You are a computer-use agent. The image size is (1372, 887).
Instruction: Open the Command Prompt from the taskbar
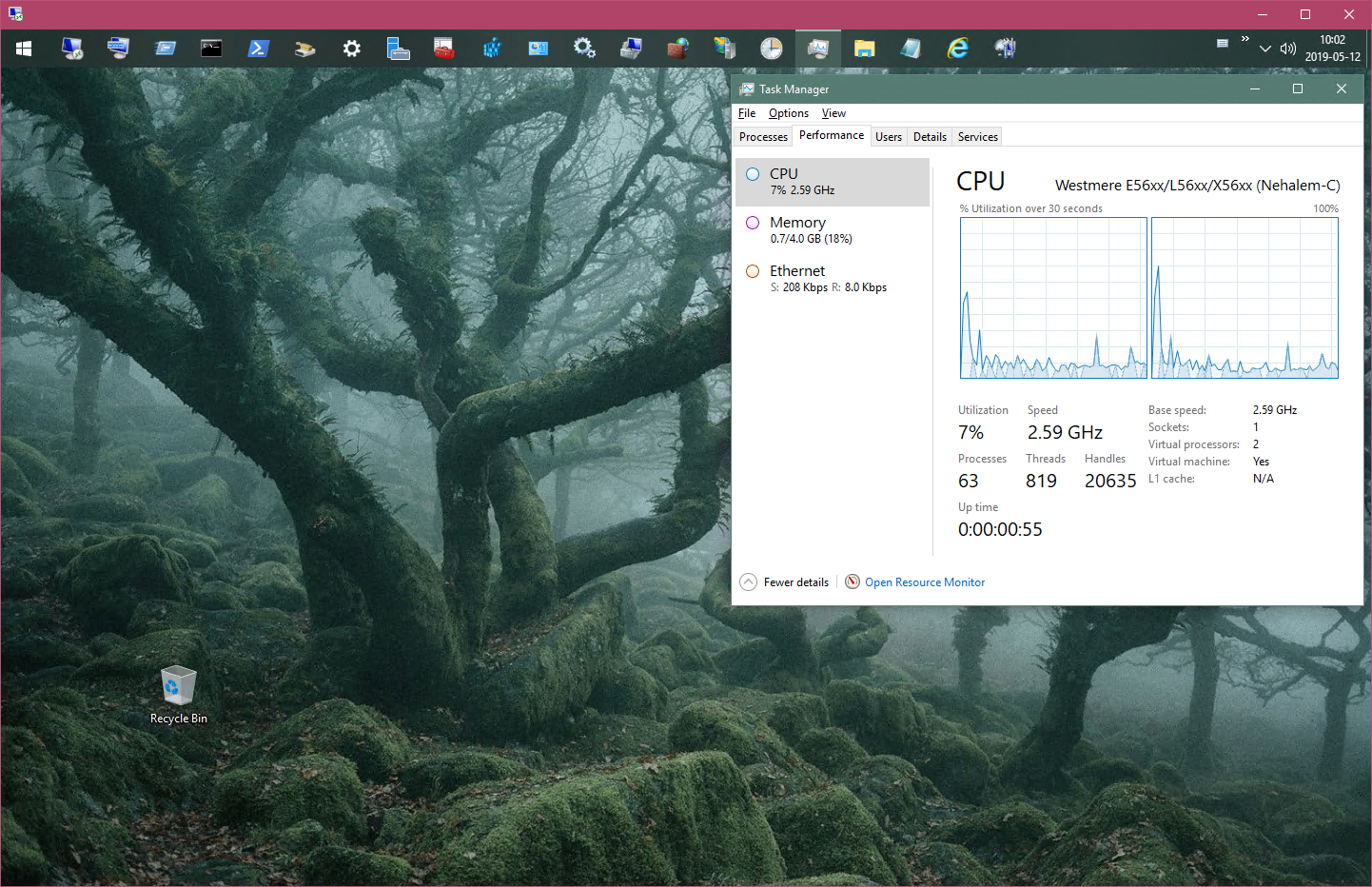point(211,48)
